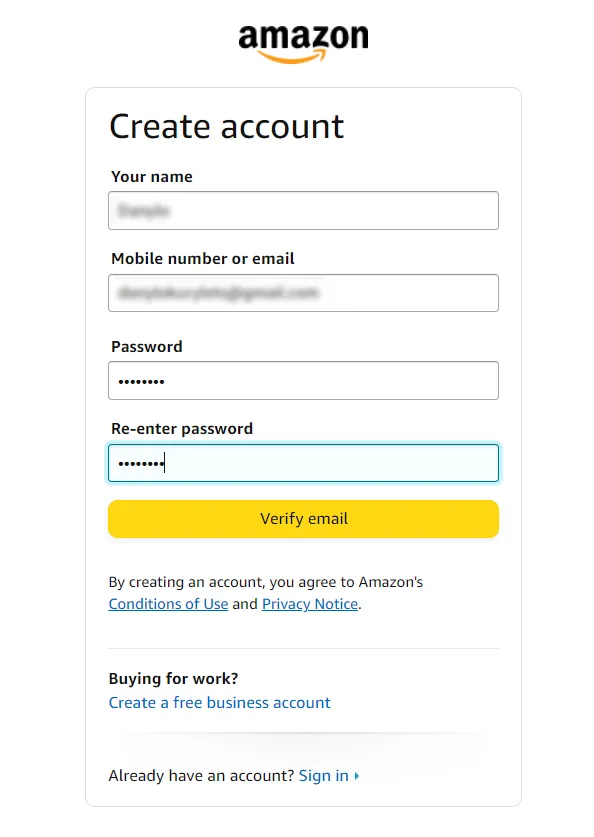Focus the Re-enter password field

tap(303, 462)
